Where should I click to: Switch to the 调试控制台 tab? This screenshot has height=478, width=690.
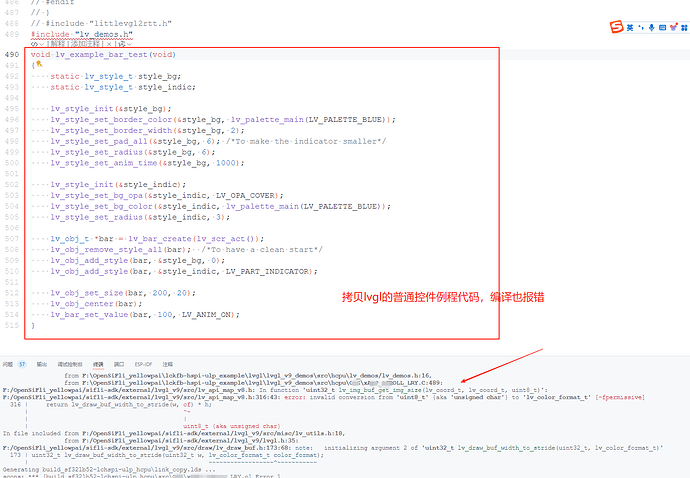point(70,364)
